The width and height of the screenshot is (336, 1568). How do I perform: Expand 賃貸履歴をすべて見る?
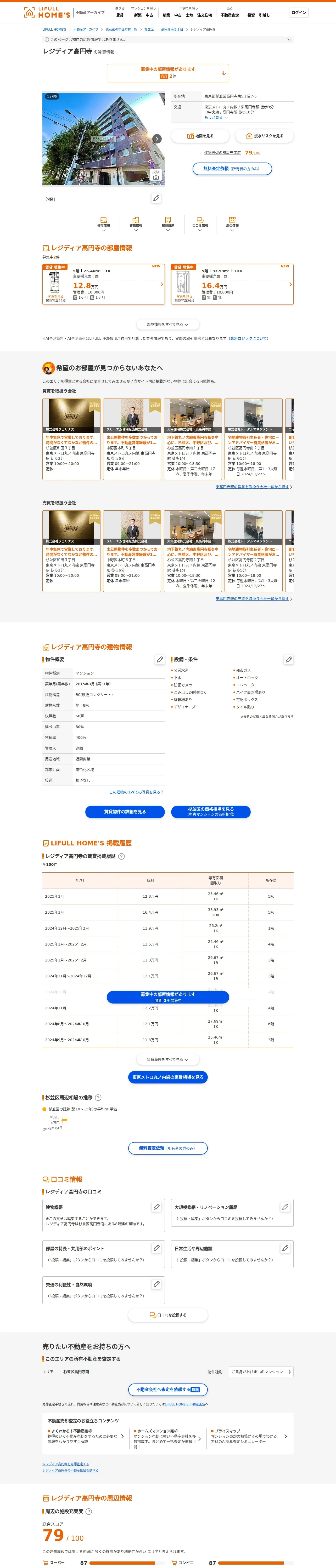[x=168, y=1059]
